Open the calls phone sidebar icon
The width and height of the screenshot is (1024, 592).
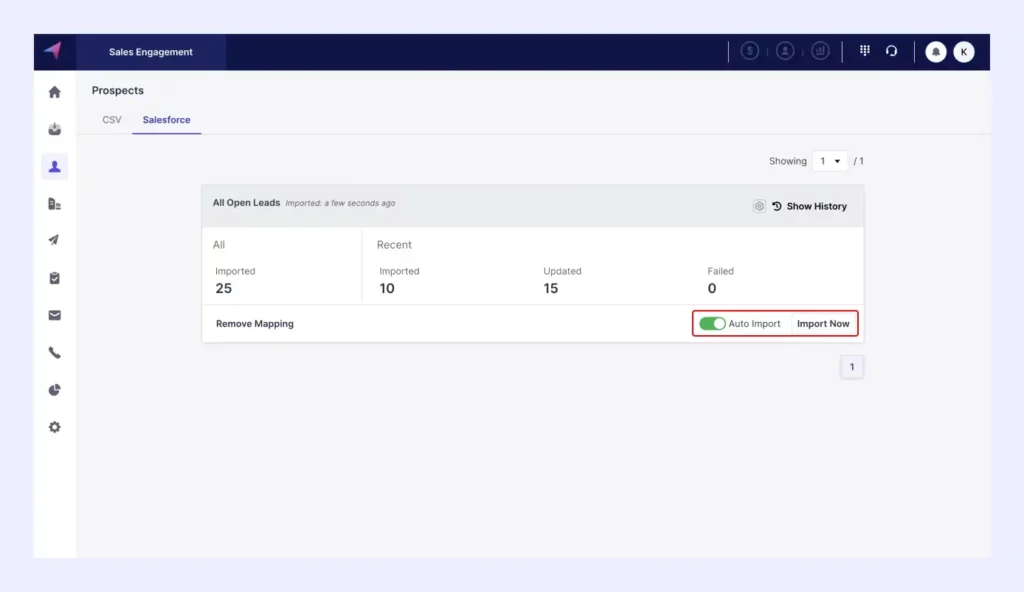pyautogui.click(x=55, y=353)
